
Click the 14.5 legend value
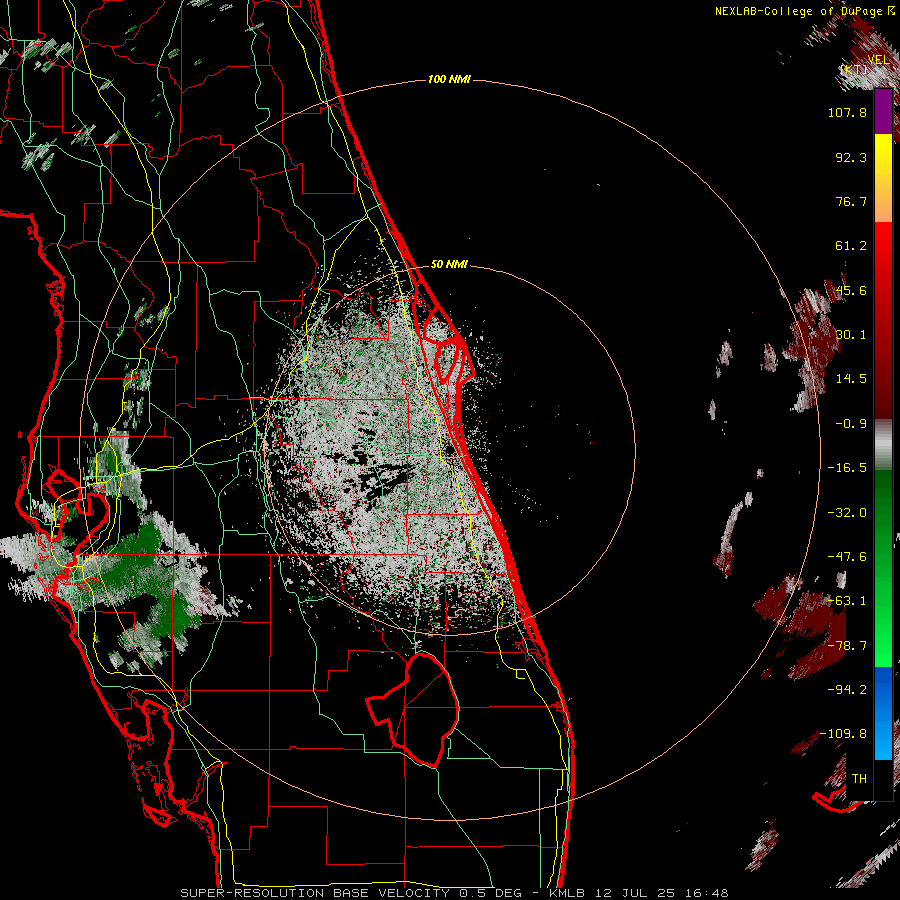point(851,379)
